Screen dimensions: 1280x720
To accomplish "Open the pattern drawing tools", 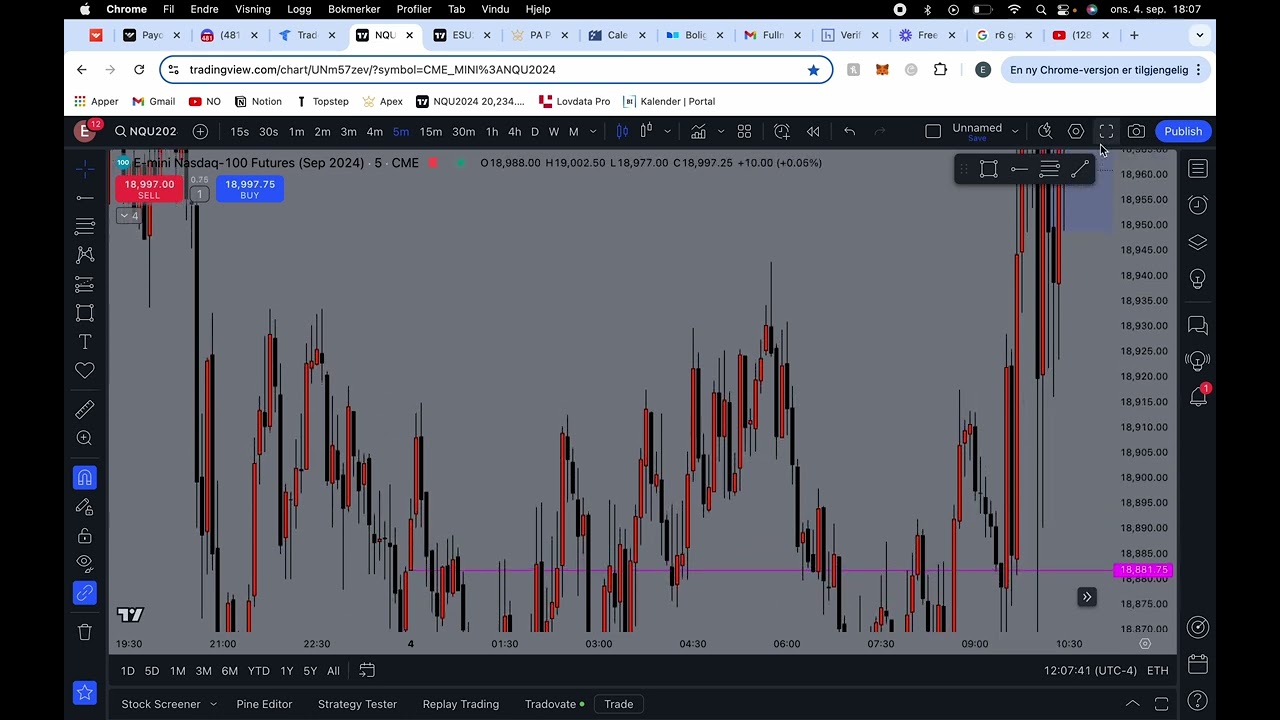I will 85,255.
